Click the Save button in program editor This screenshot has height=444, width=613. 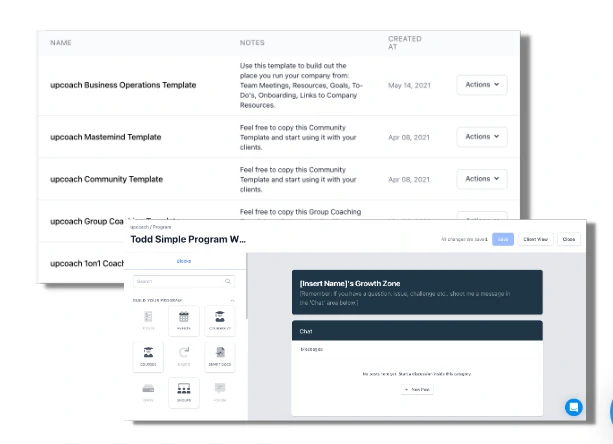click(503, 239)
